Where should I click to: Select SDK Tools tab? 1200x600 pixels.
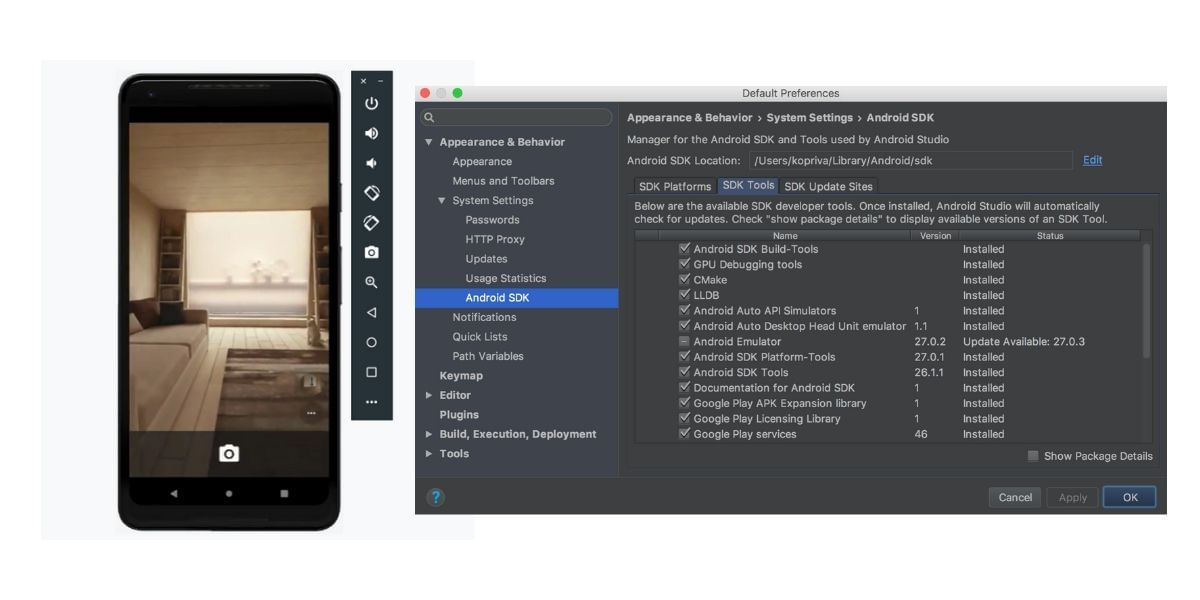748,186
